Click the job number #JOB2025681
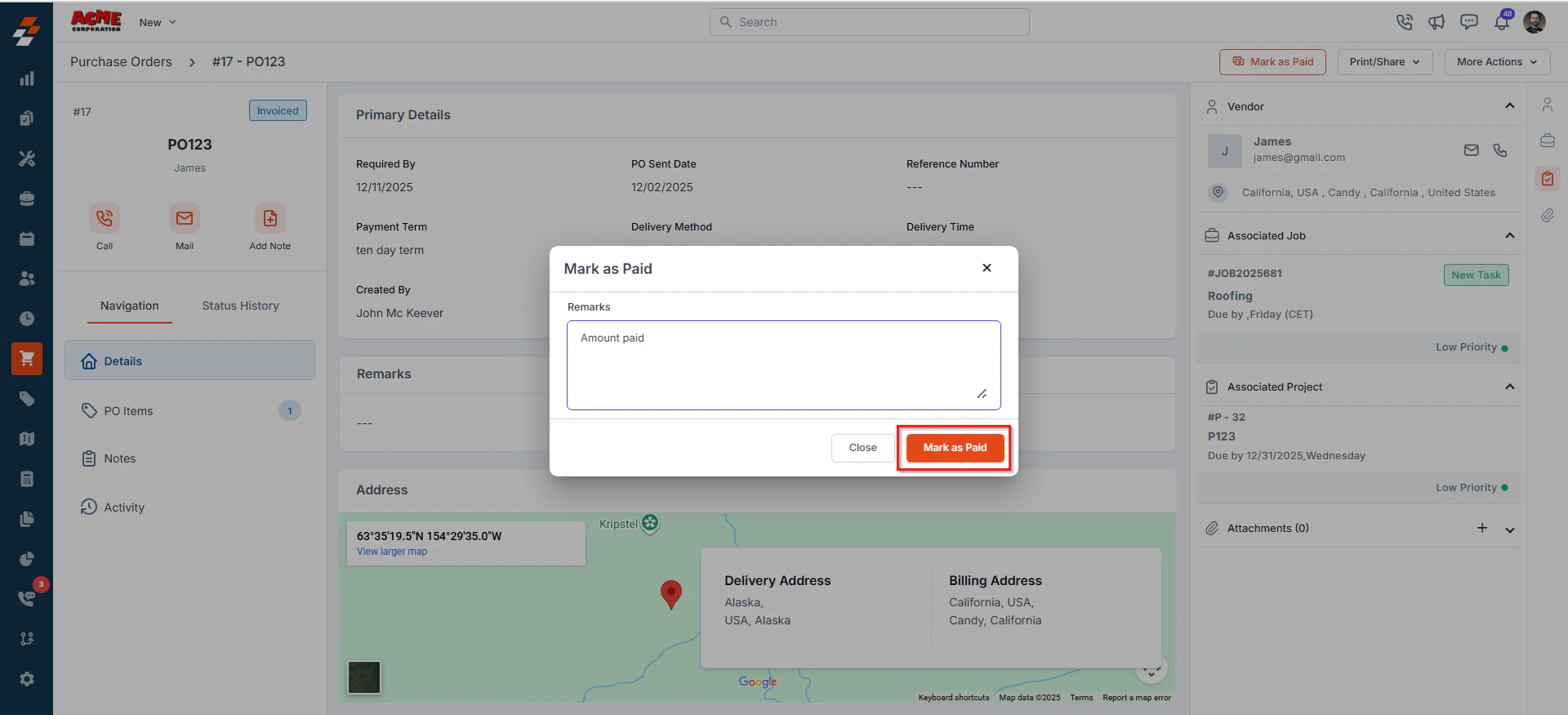The image size is (1568, 715). (x=1245, y=273)
